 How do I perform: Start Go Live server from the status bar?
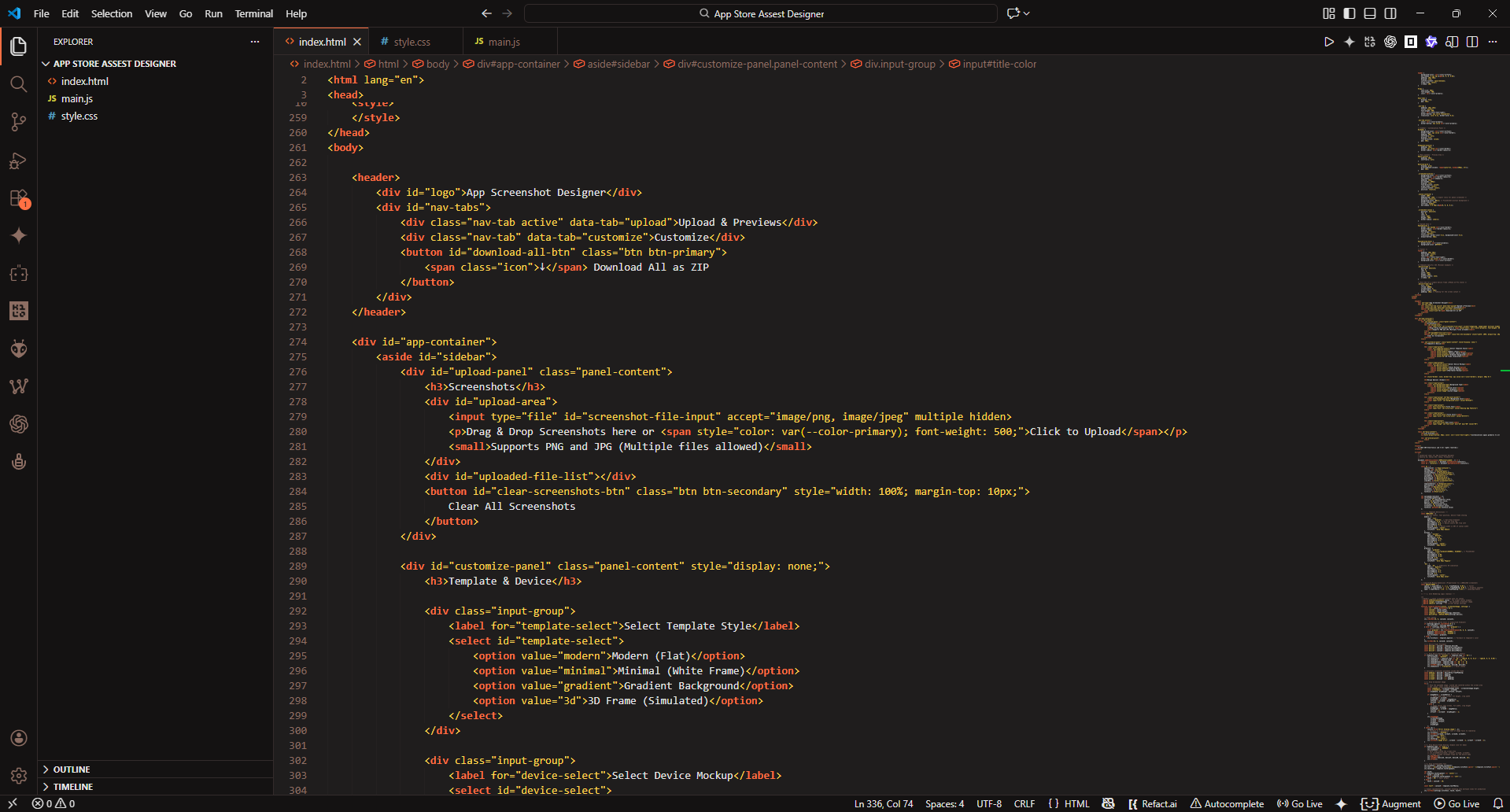(x=1456, y=803)
